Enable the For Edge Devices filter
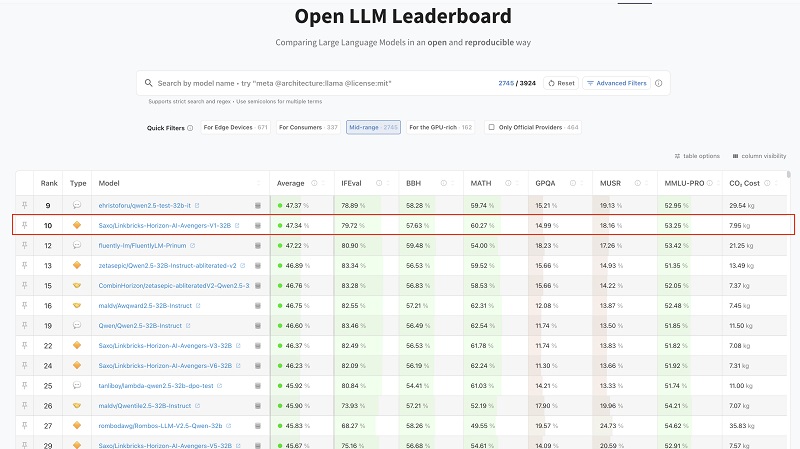 click(x=235, y=128)
